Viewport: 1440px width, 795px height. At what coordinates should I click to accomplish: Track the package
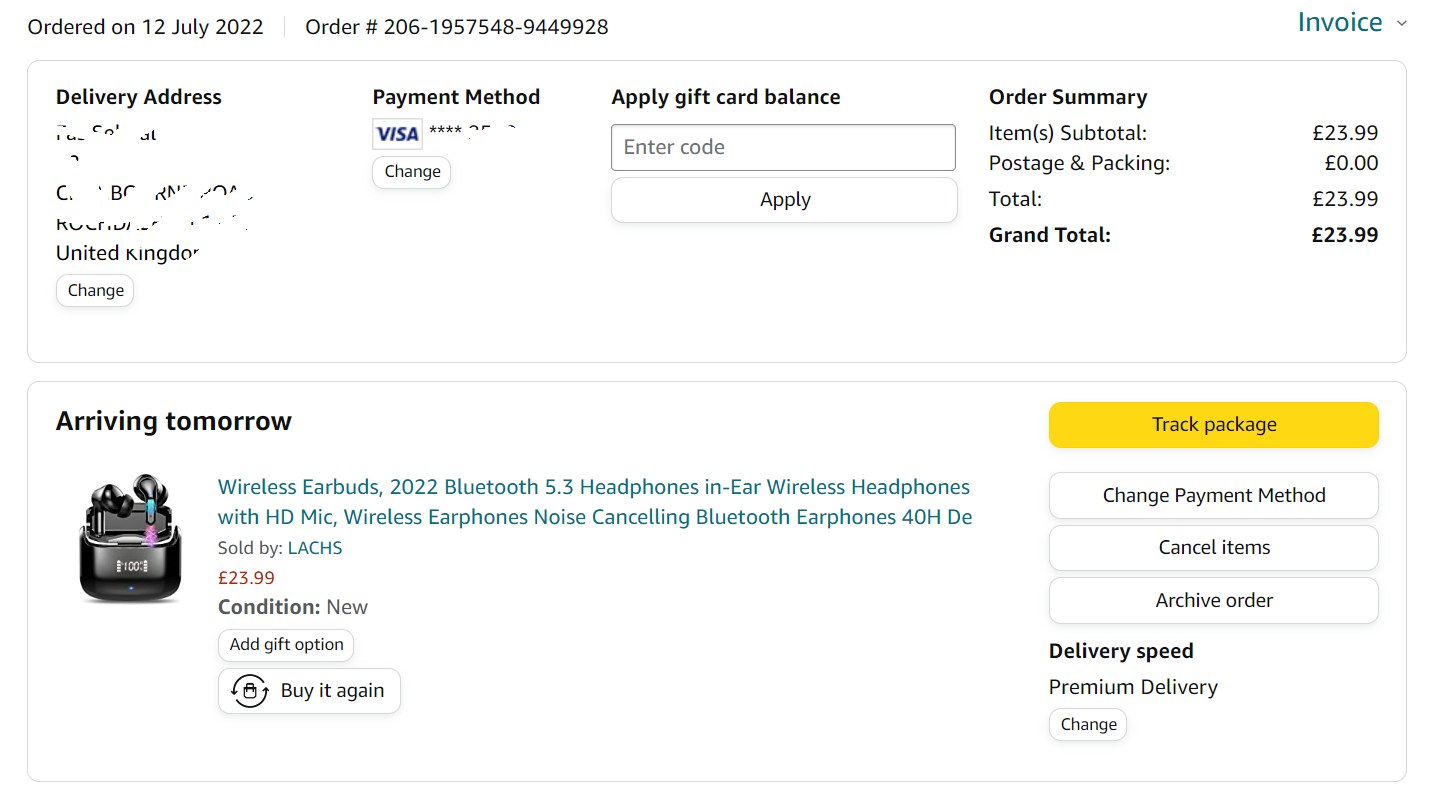1213,425
